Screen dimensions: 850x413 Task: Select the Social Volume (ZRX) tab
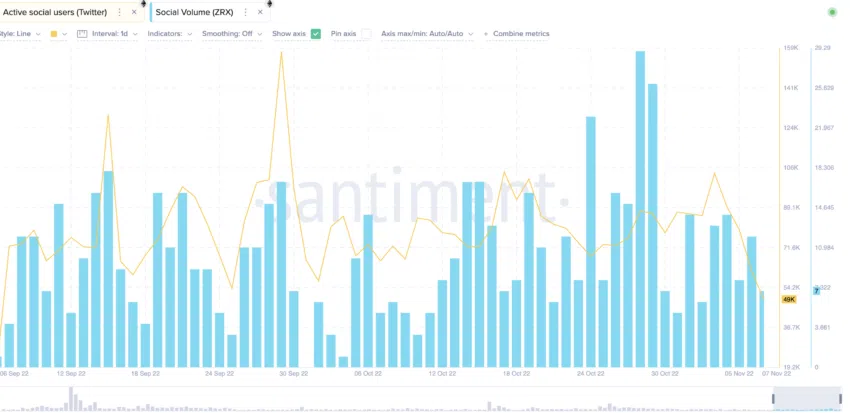tap(194, 12)
